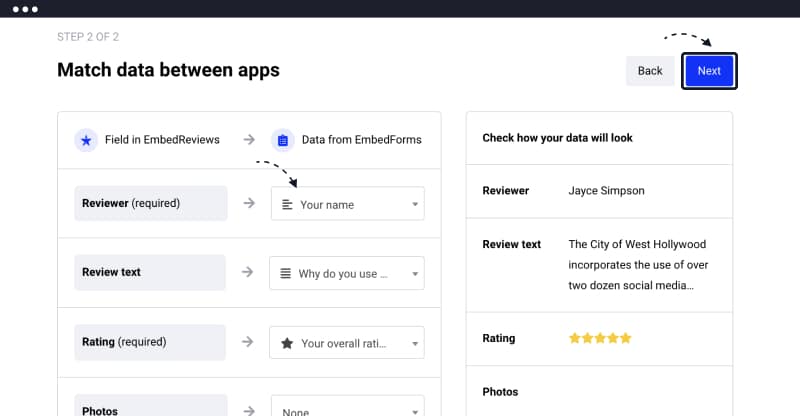Click the Back button
The width and height of the screenshot is (800, 416).
(x=650, y=71)
